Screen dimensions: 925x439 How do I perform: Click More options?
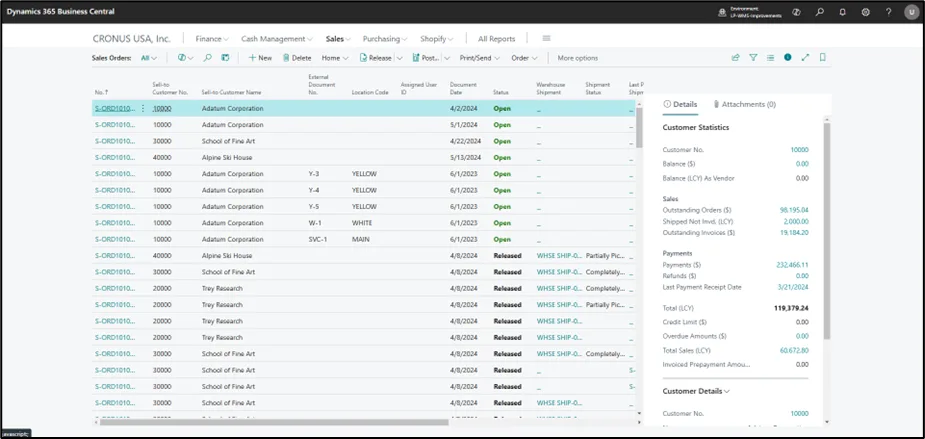578,58
